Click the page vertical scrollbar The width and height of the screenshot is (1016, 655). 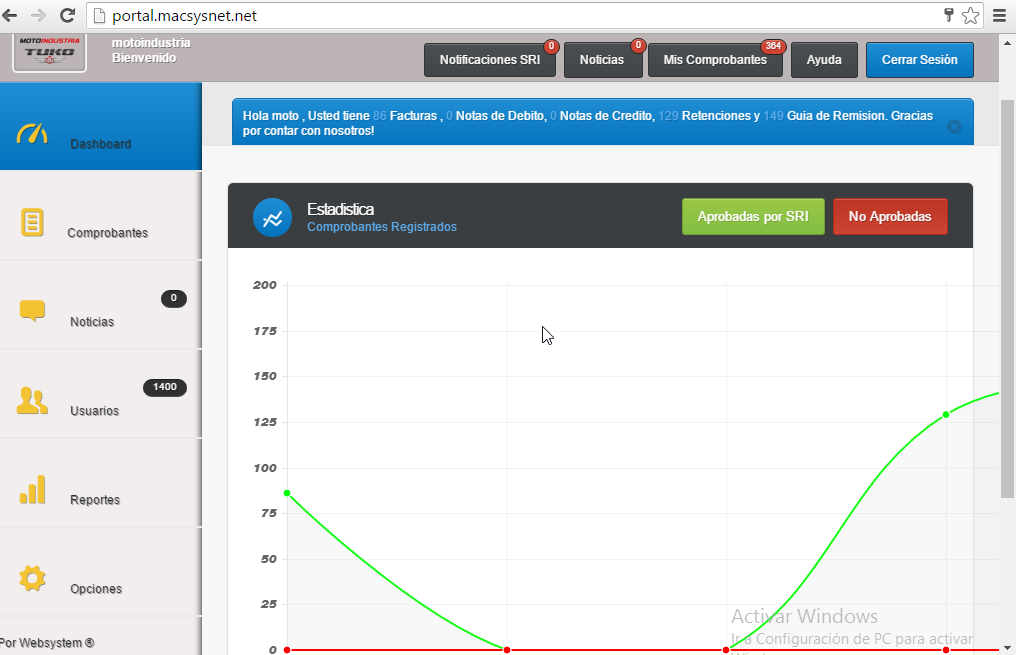[1007, 300]
